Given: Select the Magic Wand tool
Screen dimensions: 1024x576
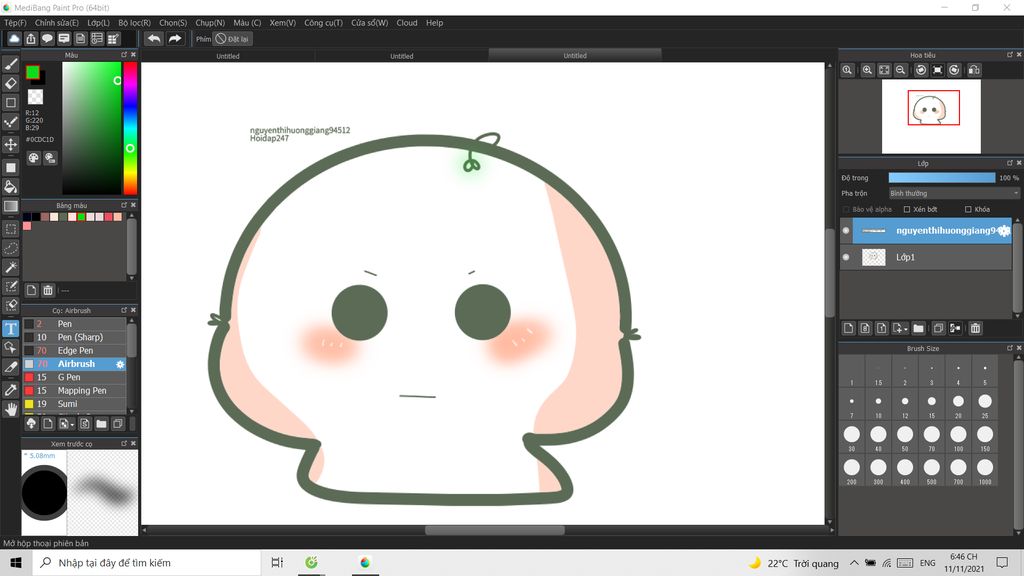Looking at the screenshot, I should click(x=11, y=267).
